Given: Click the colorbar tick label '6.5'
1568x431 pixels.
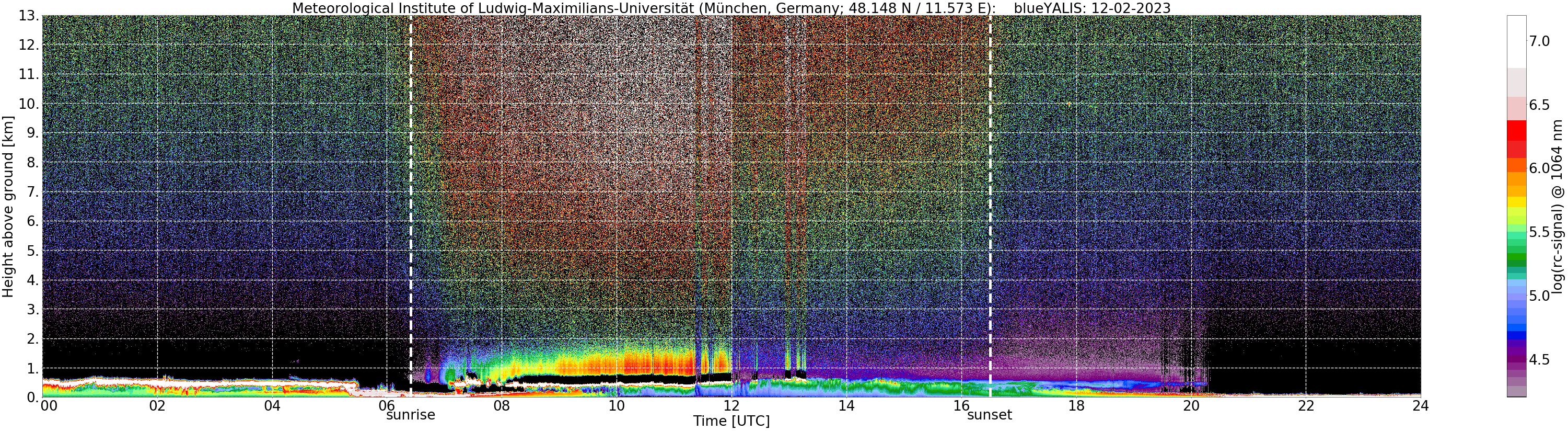Looking at the screenshot, I should 1539,105.
